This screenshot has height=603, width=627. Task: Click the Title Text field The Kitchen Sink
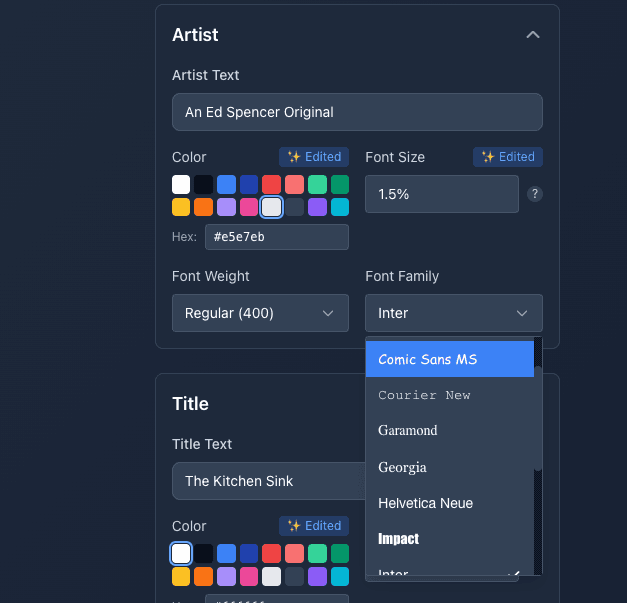click(x=269, y=481)
